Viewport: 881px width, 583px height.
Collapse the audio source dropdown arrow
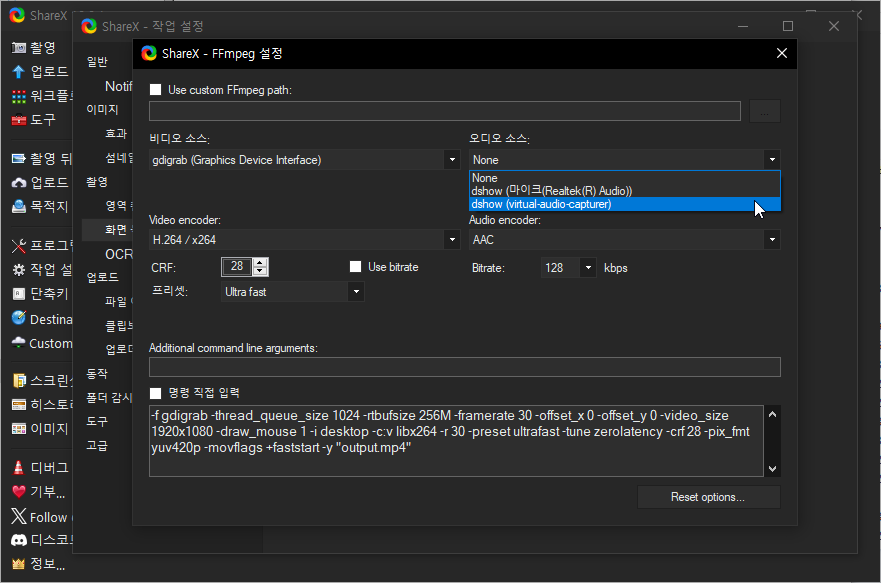coord(772,160)
